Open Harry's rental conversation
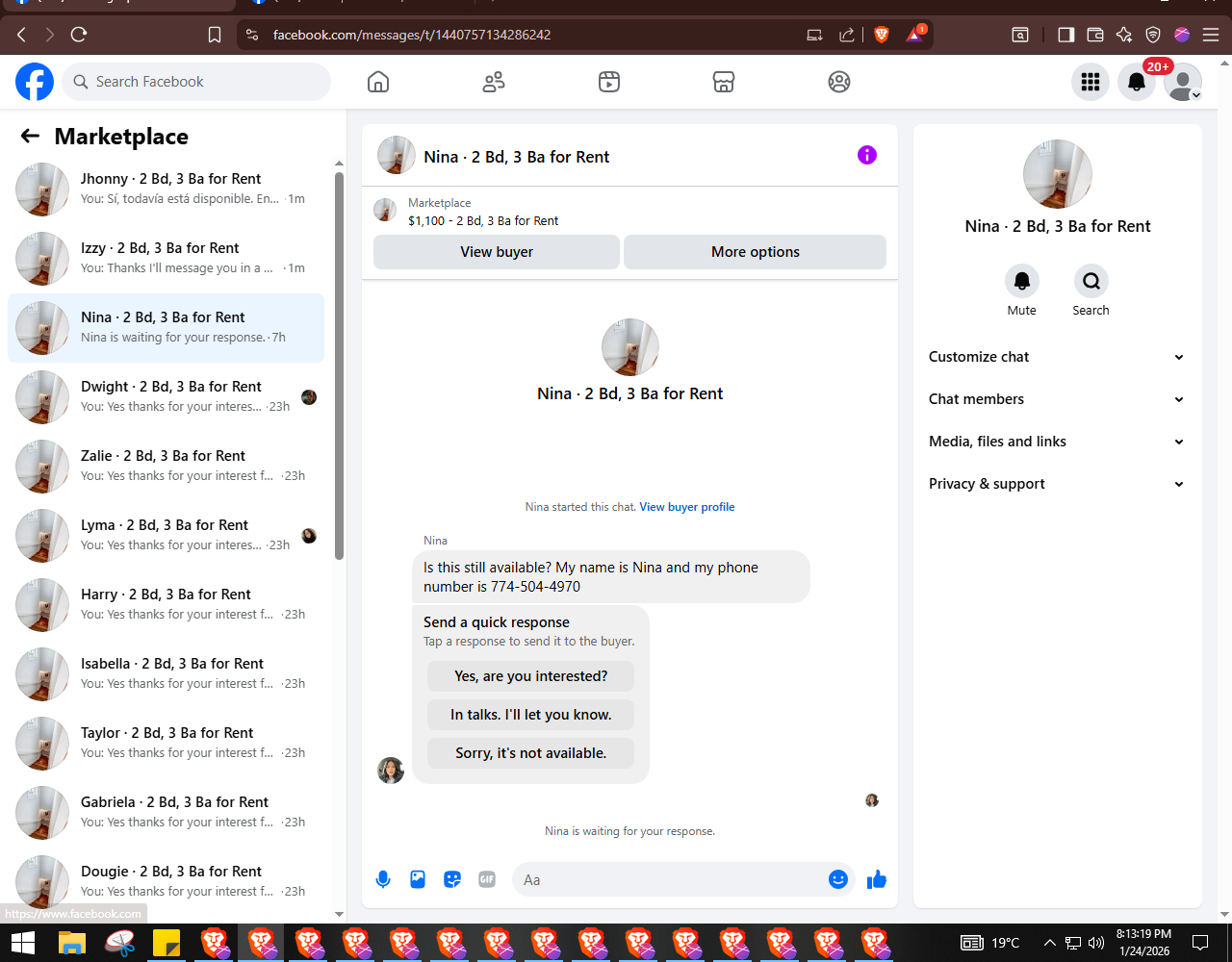Screen dimensions: 1232x962 [x=166, y=605]
